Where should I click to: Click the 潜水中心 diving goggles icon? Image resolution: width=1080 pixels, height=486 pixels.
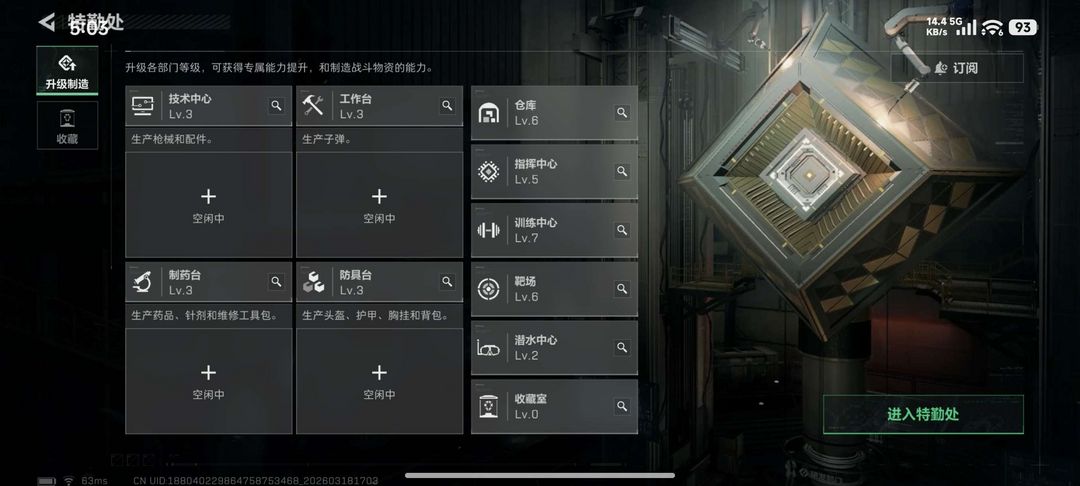(488, 348)
